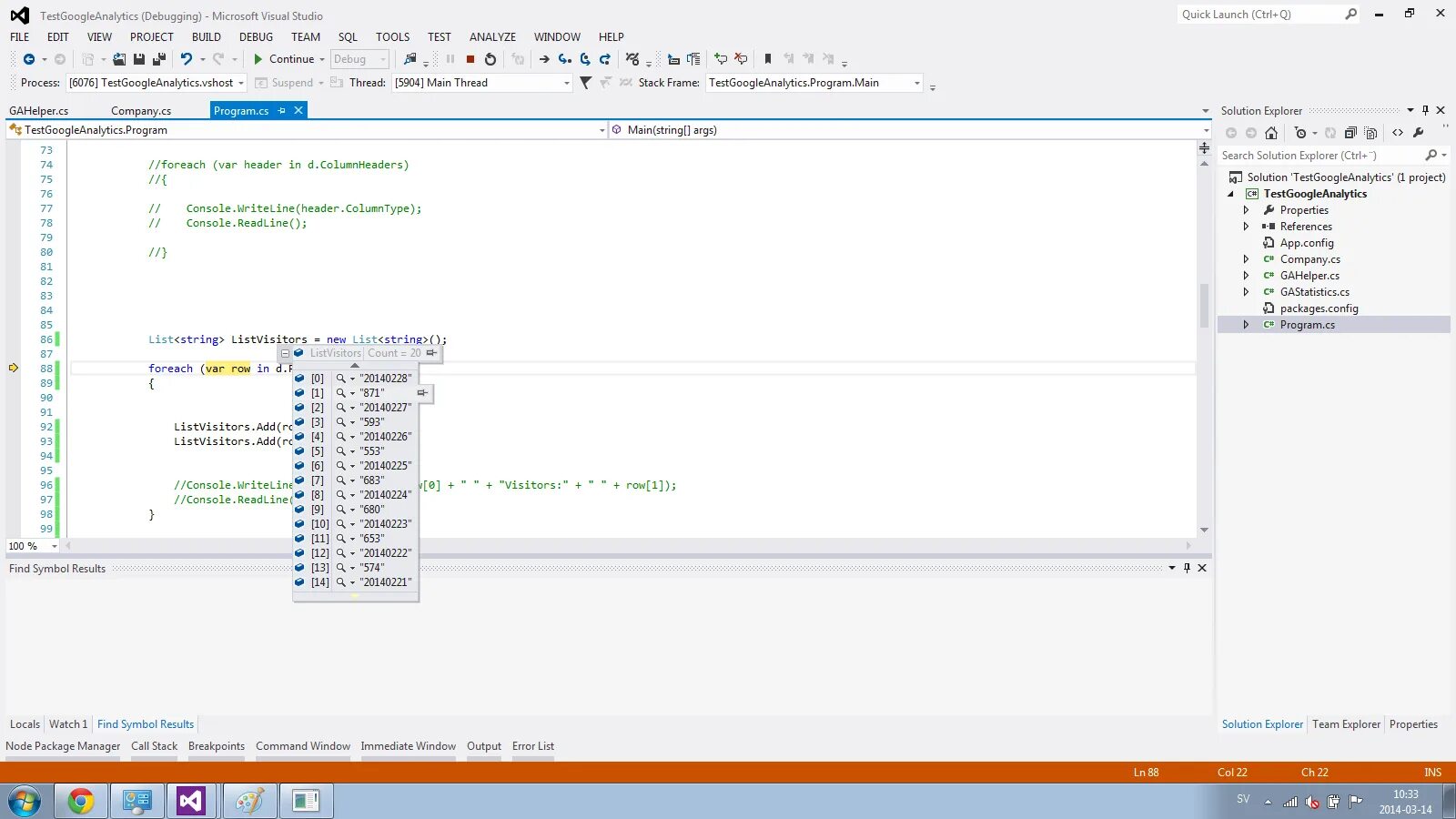Click the View Code icon in Solution Explorer
This screenshot has height=819, width=1456.
tap(1398, 133)
